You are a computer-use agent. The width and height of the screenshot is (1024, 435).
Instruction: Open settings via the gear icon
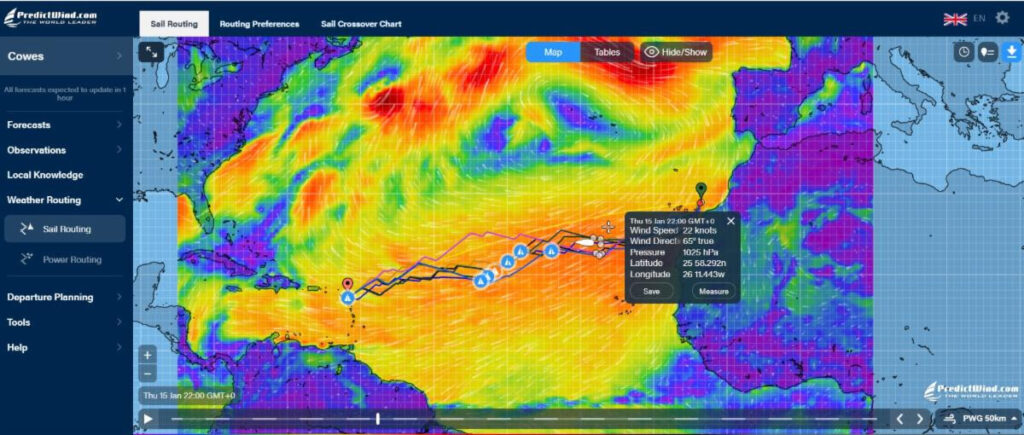click(x=1002, y=18)
